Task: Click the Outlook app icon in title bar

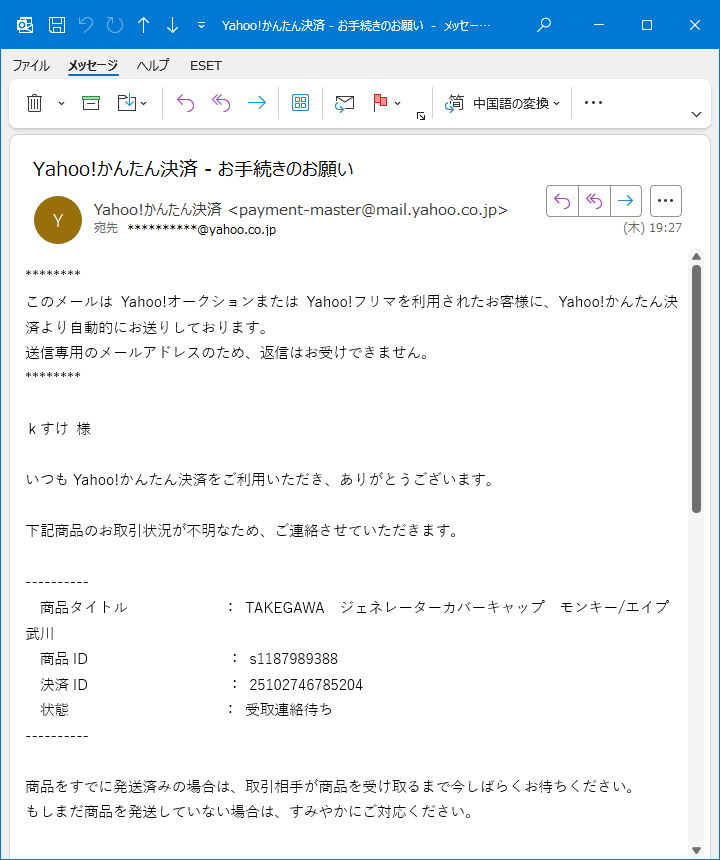Action: (25, 25)
